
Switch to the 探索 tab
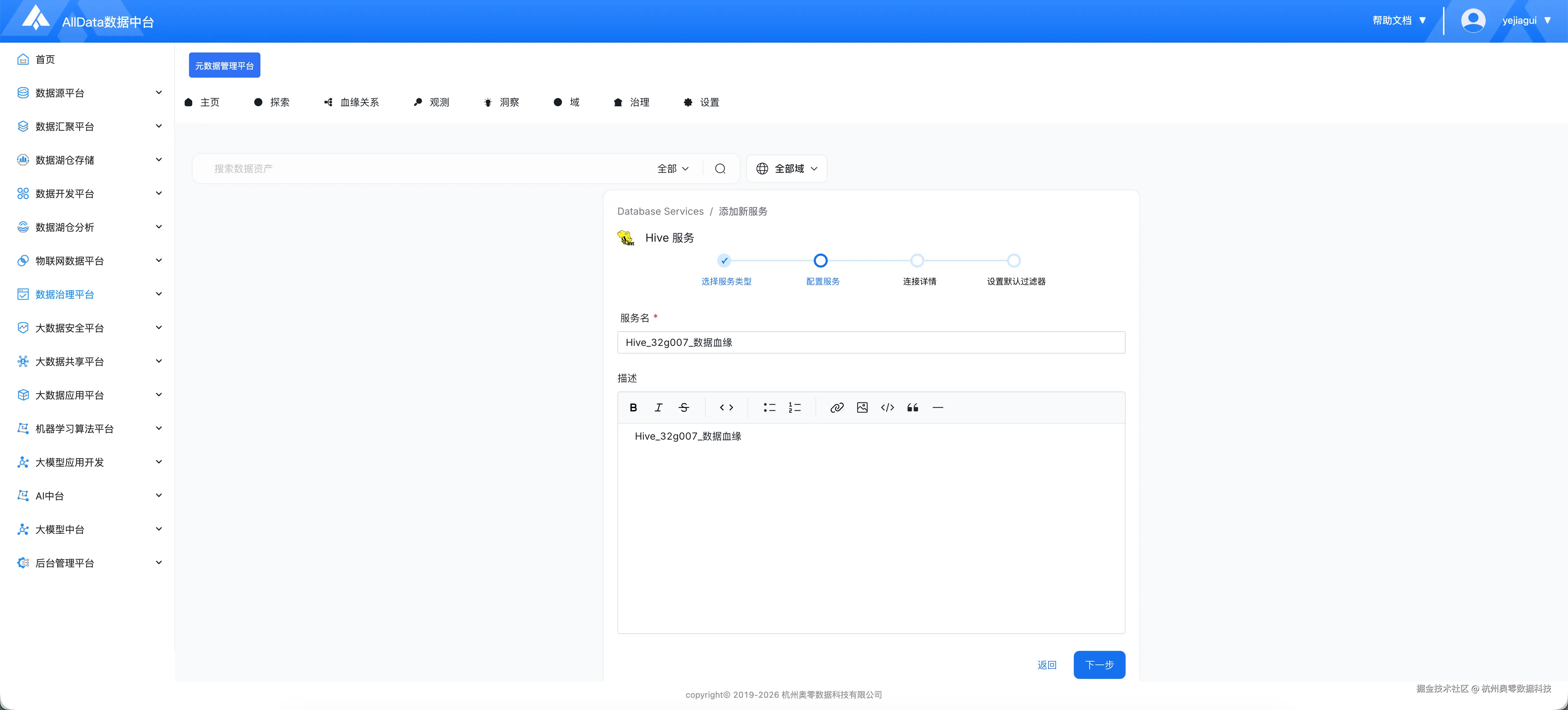(x=272, y=102)
